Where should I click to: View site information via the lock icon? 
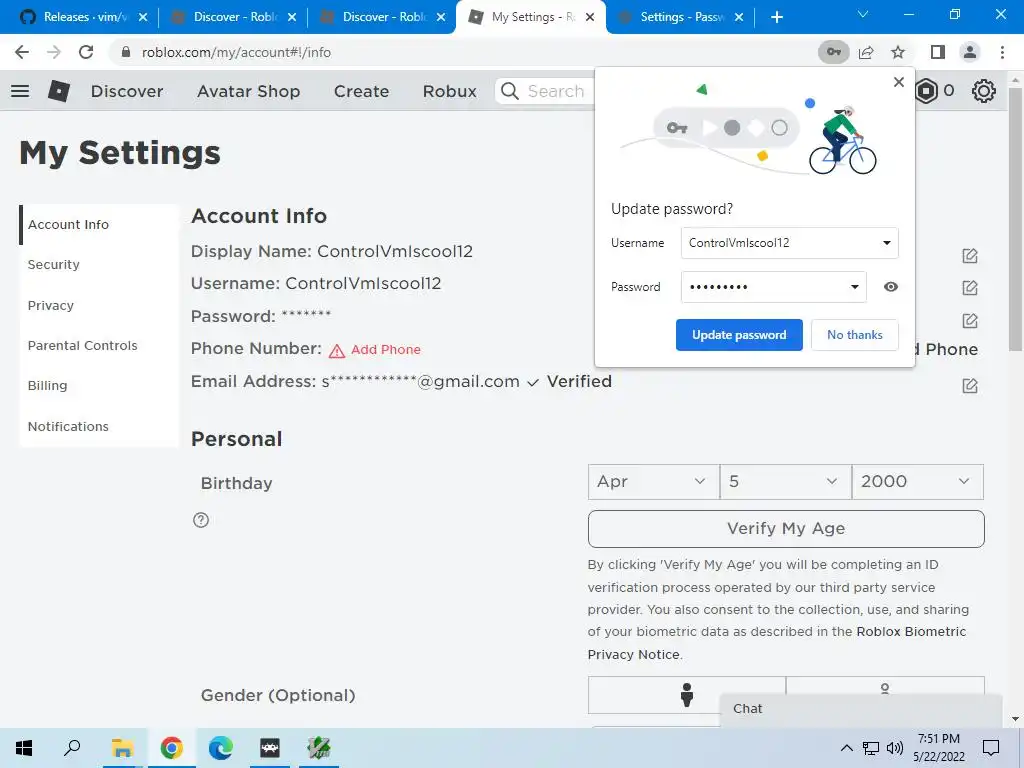126,52
